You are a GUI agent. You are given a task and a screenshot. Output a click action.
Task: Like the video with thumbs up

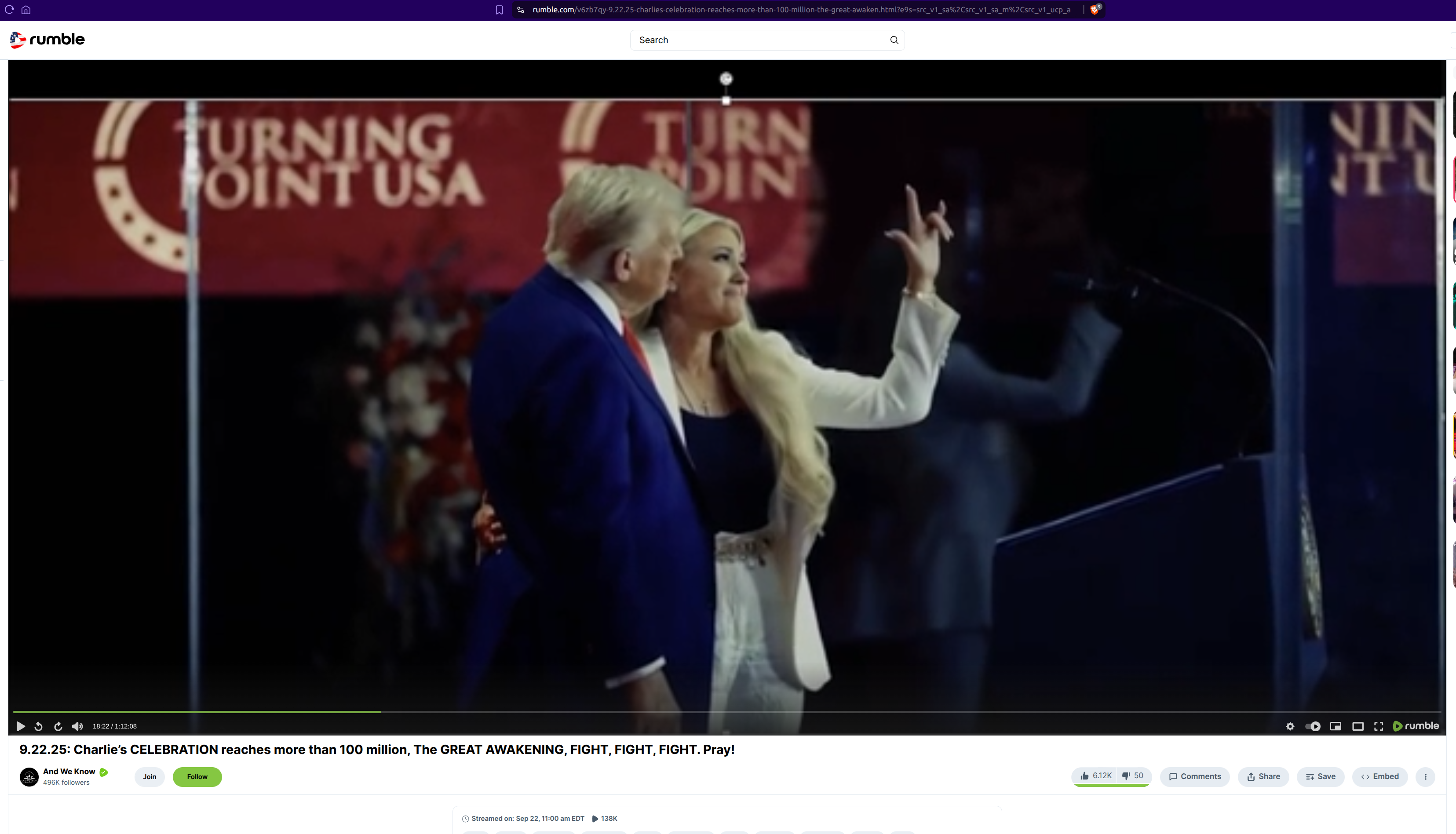click(1095, 776)
